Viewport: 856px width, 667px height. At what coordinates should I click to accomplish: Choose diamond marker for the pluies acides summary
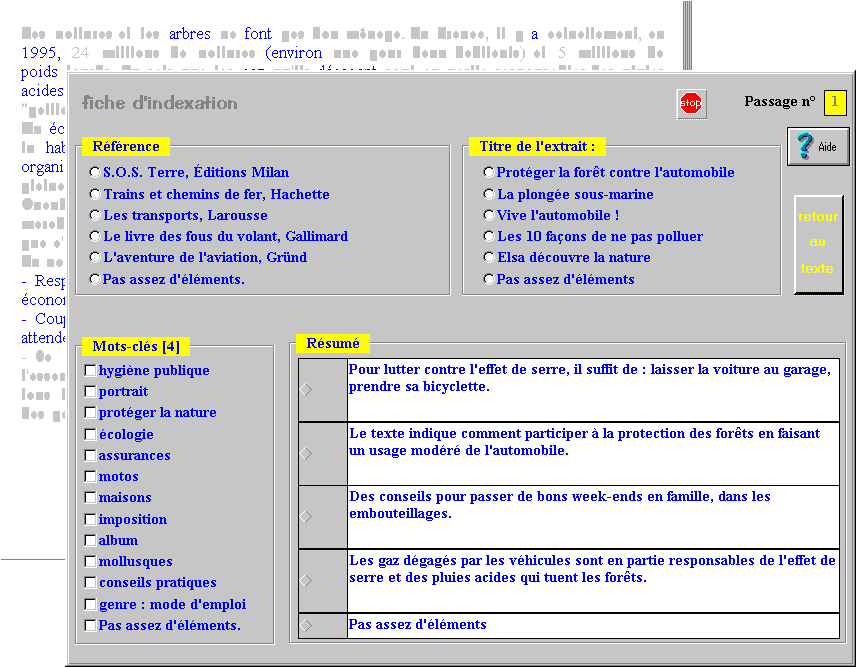[x=307, y=580]
